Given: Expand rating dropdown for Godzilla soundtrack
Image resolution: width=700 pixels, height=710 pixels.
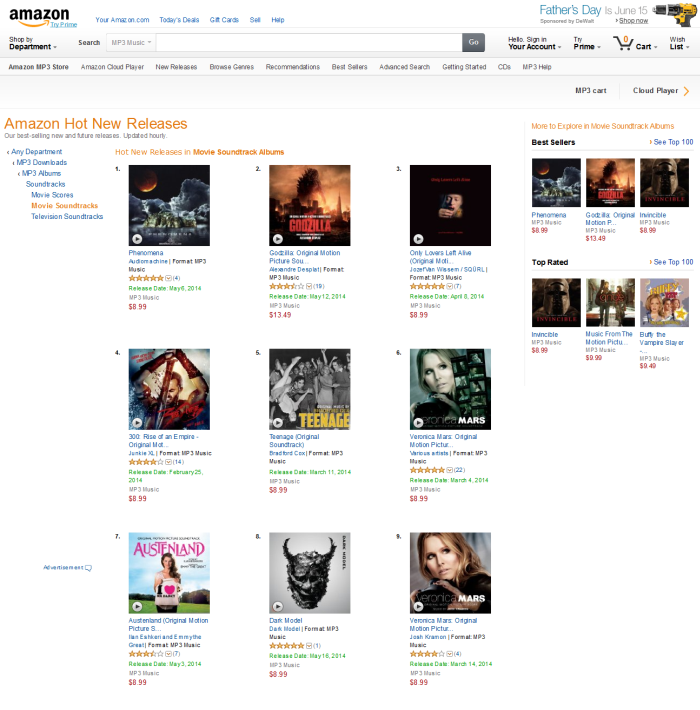Looking at the screenshot, I should 309,286.
